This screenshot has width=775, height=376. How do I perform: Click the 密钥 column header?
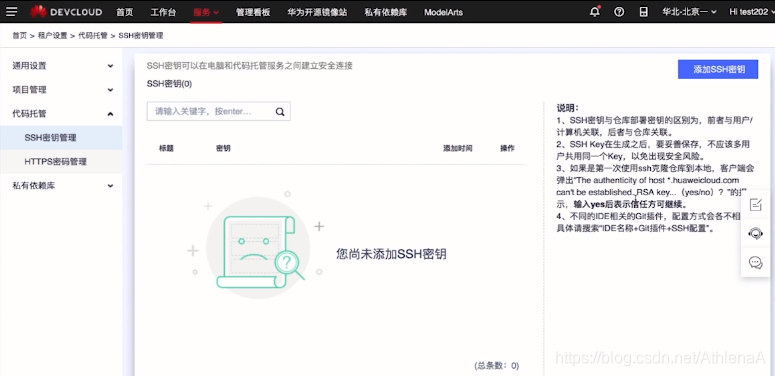(223, 148)
